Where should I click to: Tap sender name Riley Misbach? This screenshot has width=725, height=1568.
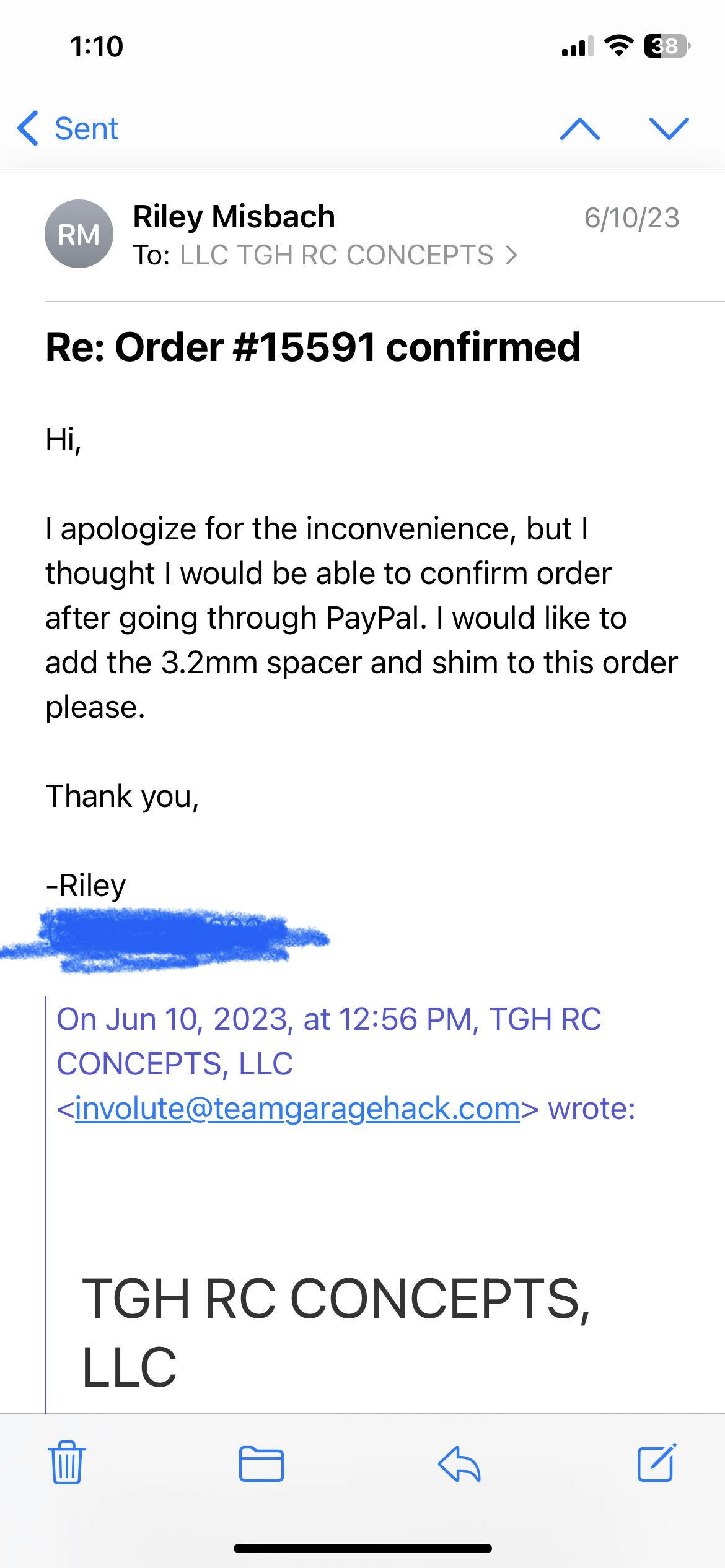point(234,217)
